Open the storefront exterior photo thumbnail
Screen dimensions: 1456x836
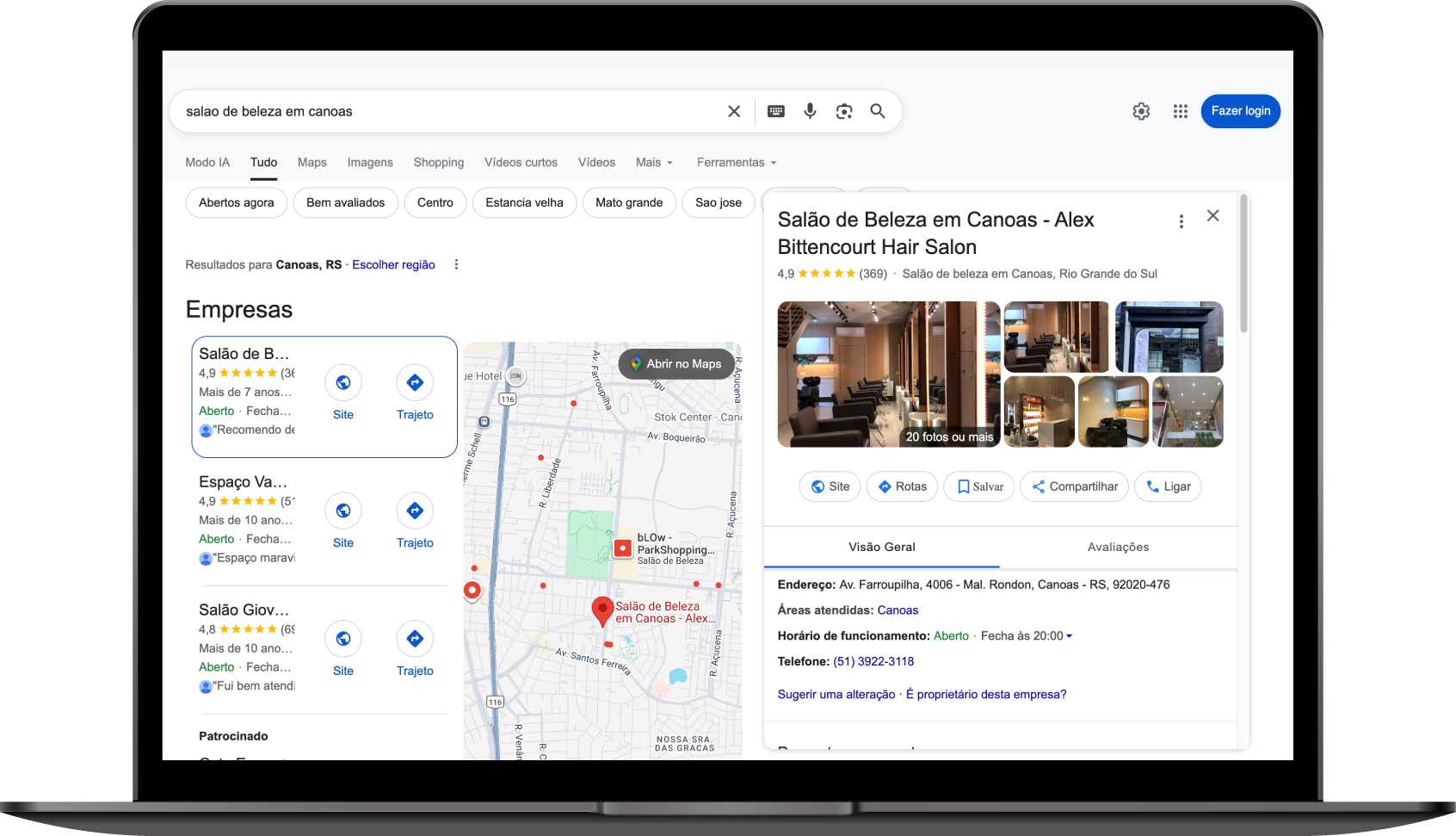pyautogui.click(x=1169, y=337)
